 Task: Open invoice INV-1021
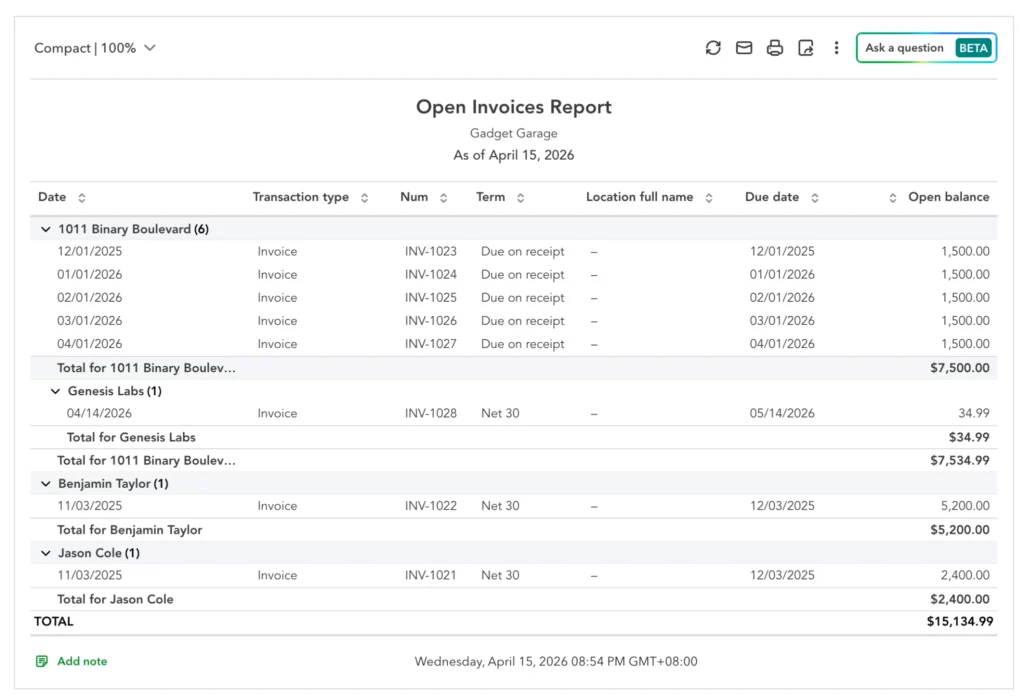pos(430,575)
